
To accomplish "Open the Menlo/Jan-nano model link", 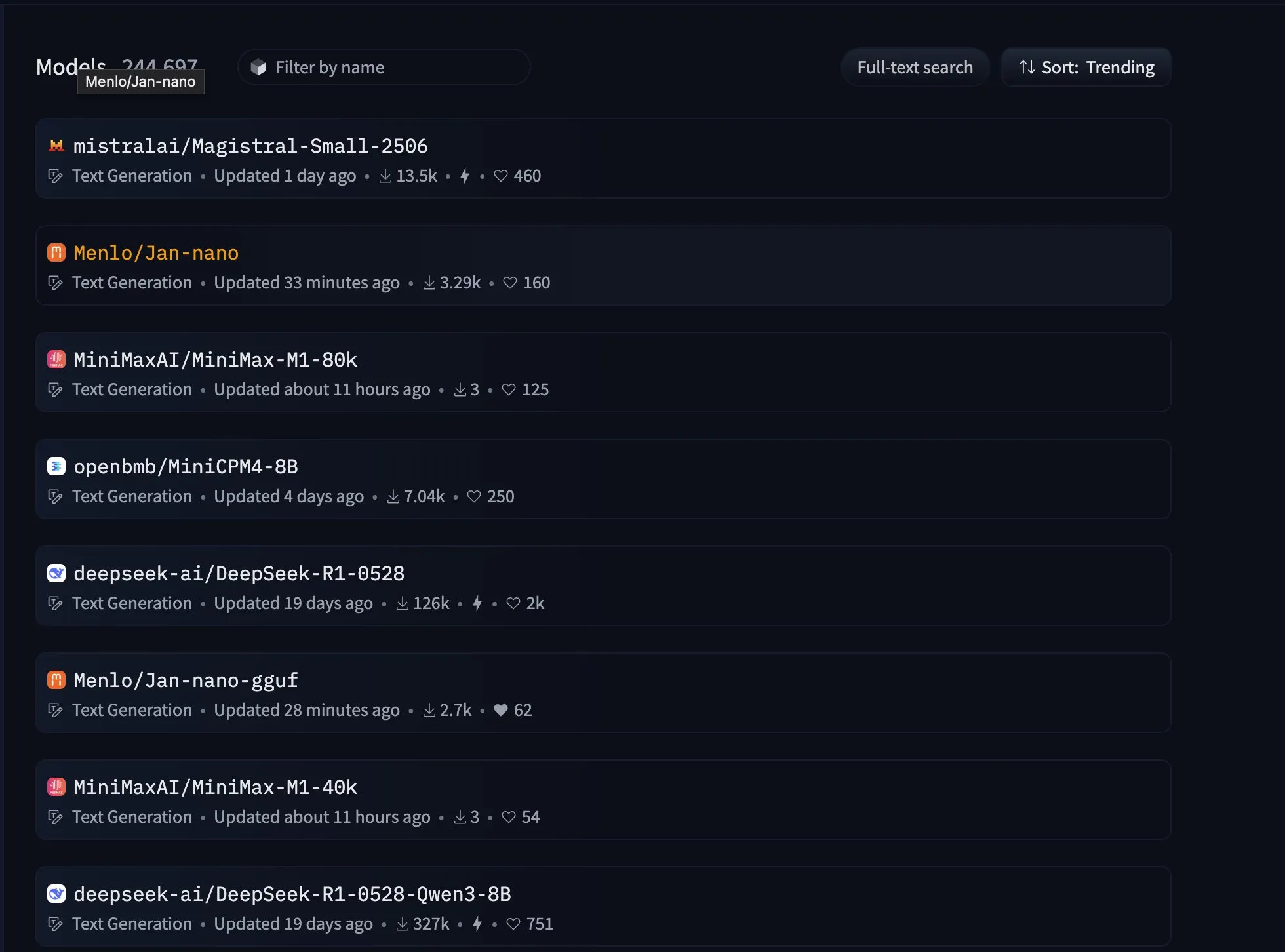I will tap(156, 252).
